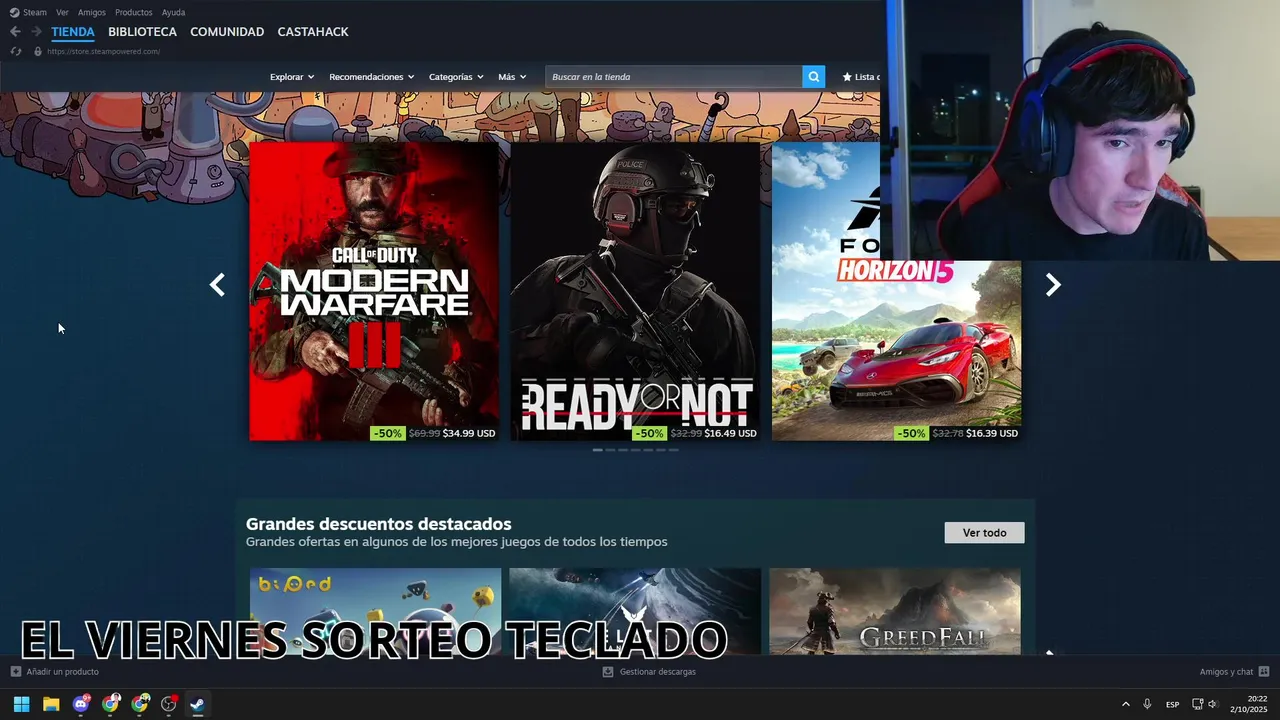Show hidden system tray icons
The image size is (1280, 720).
[1126, 704]
